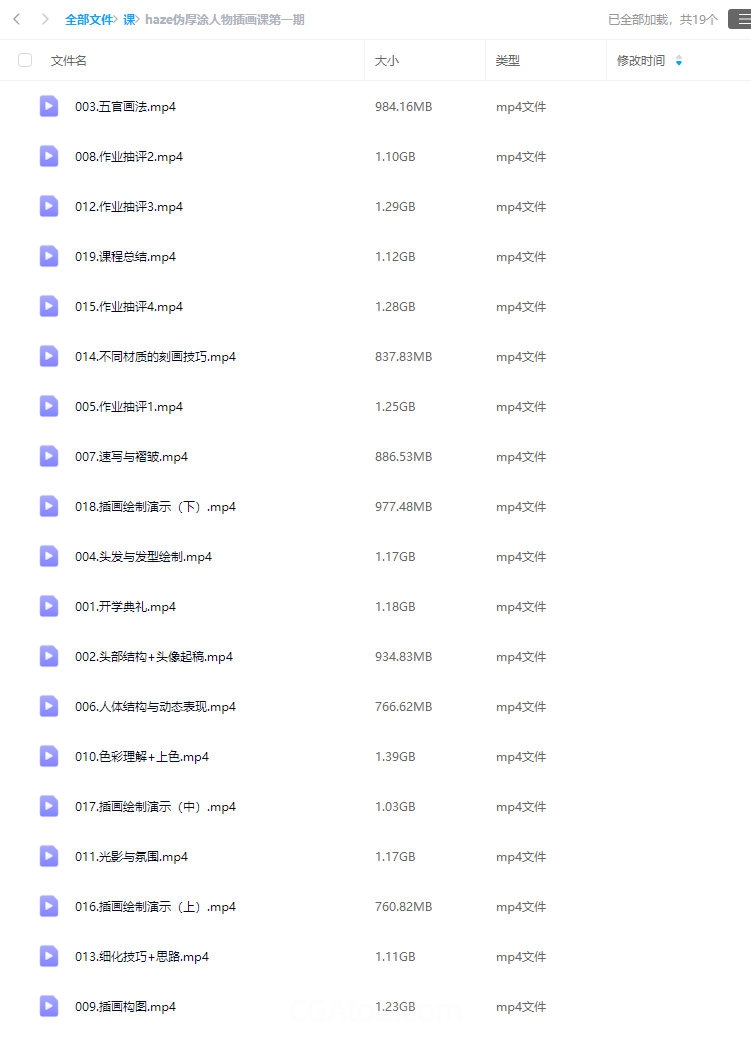This screenshot has width=751, height=1041.
Task: Click the file icon of 009.插画构图.mp4
Action: point(48,1006)
